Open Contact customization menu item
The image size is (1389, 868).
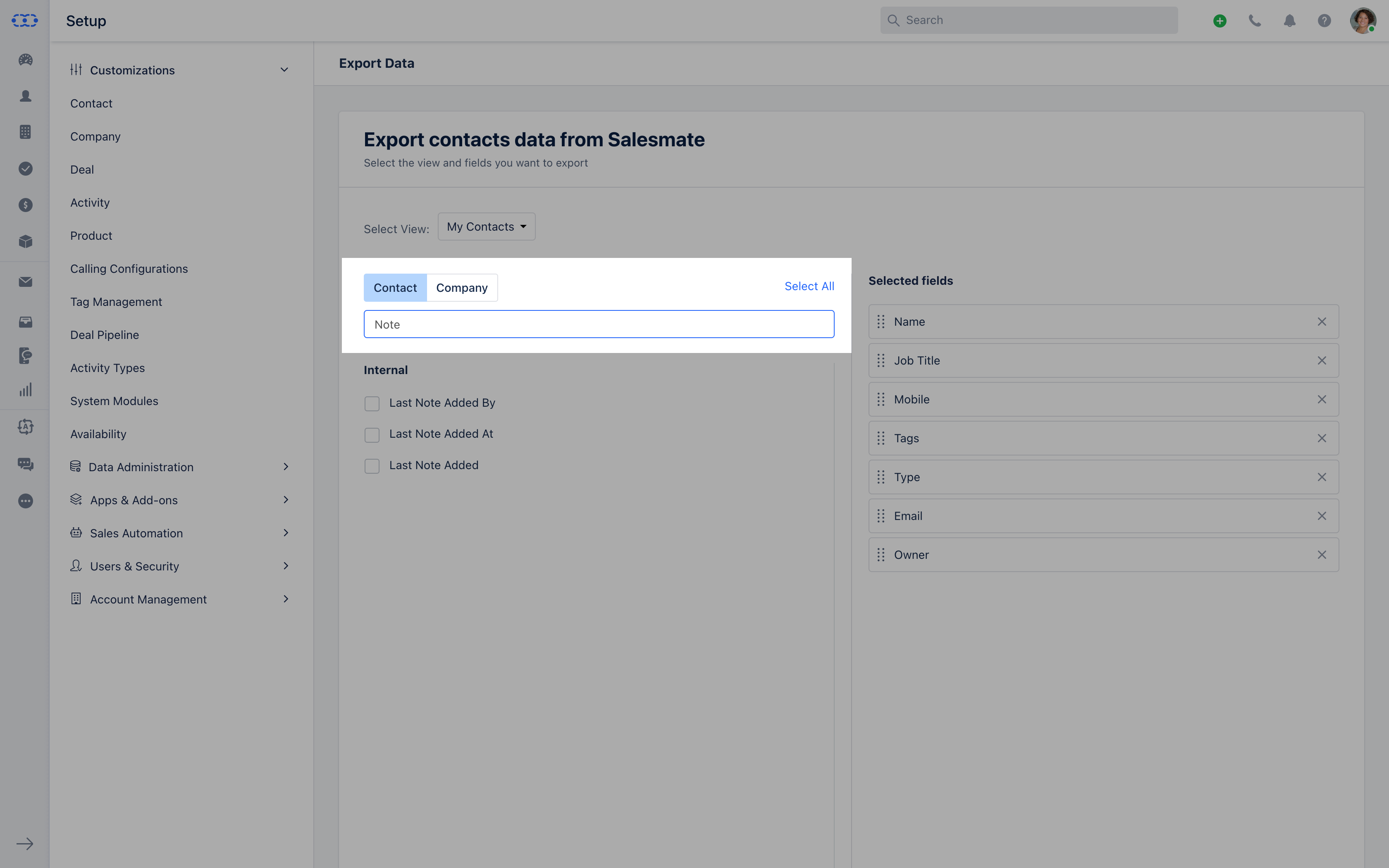[91, 103]
